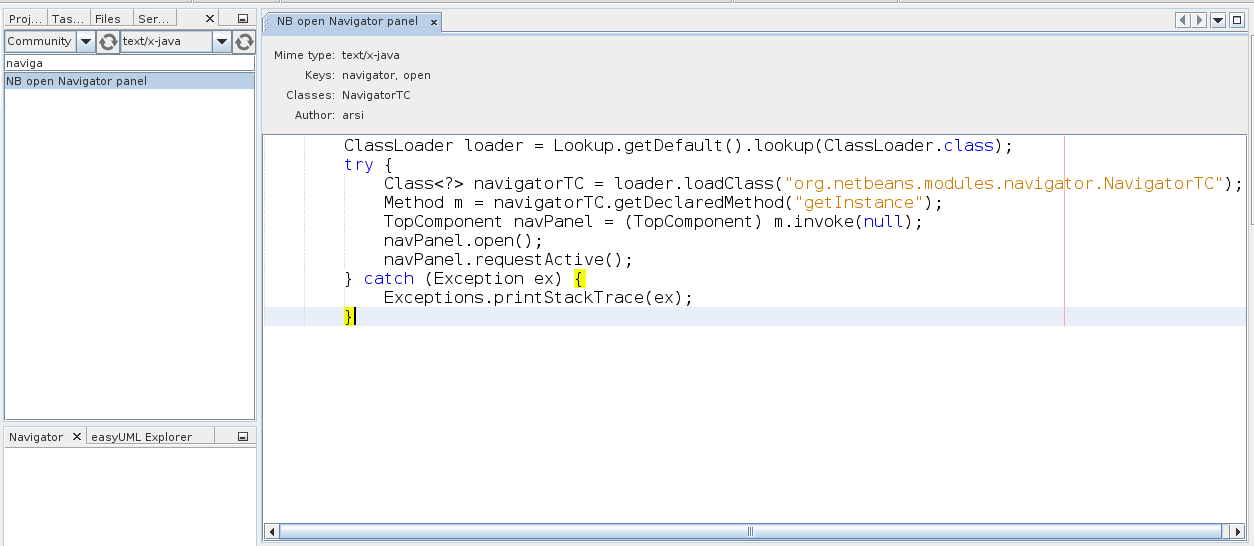The image size is (1254, 546).
Task: Click the highlighted closing brace on last line
Action: tap(349, 317)
